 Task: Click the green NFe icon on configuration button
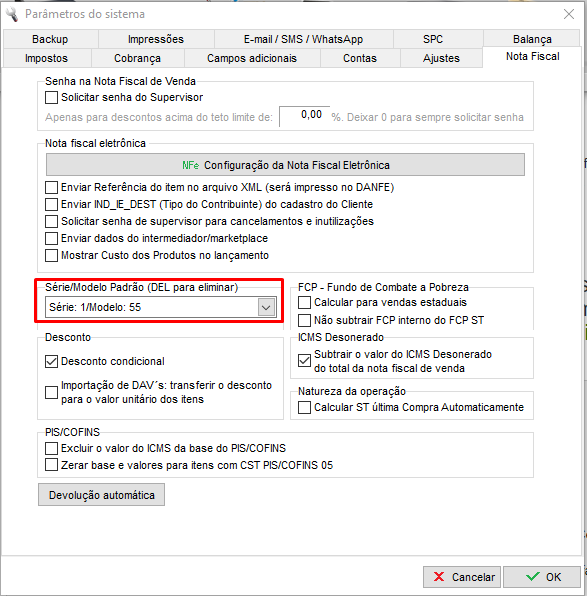click(190, 165)
